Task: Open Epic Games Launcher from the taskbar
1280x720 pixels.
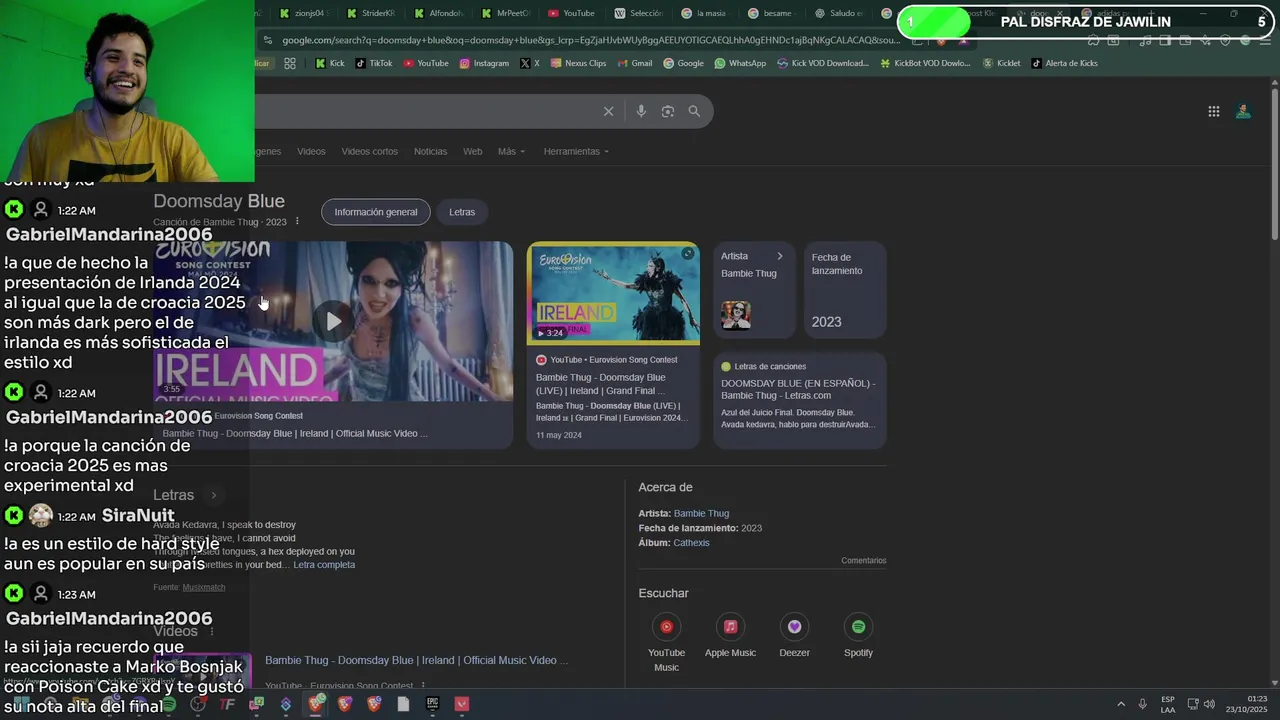Action: tap(432, 704)
